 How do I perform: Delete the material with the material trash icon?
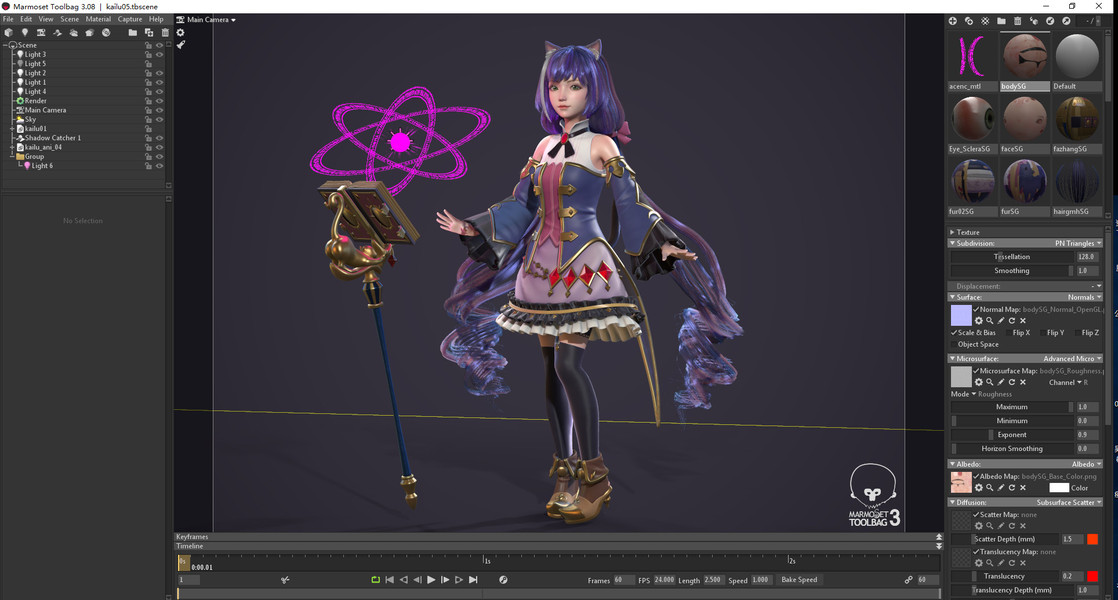click(x=1017, y=21)
